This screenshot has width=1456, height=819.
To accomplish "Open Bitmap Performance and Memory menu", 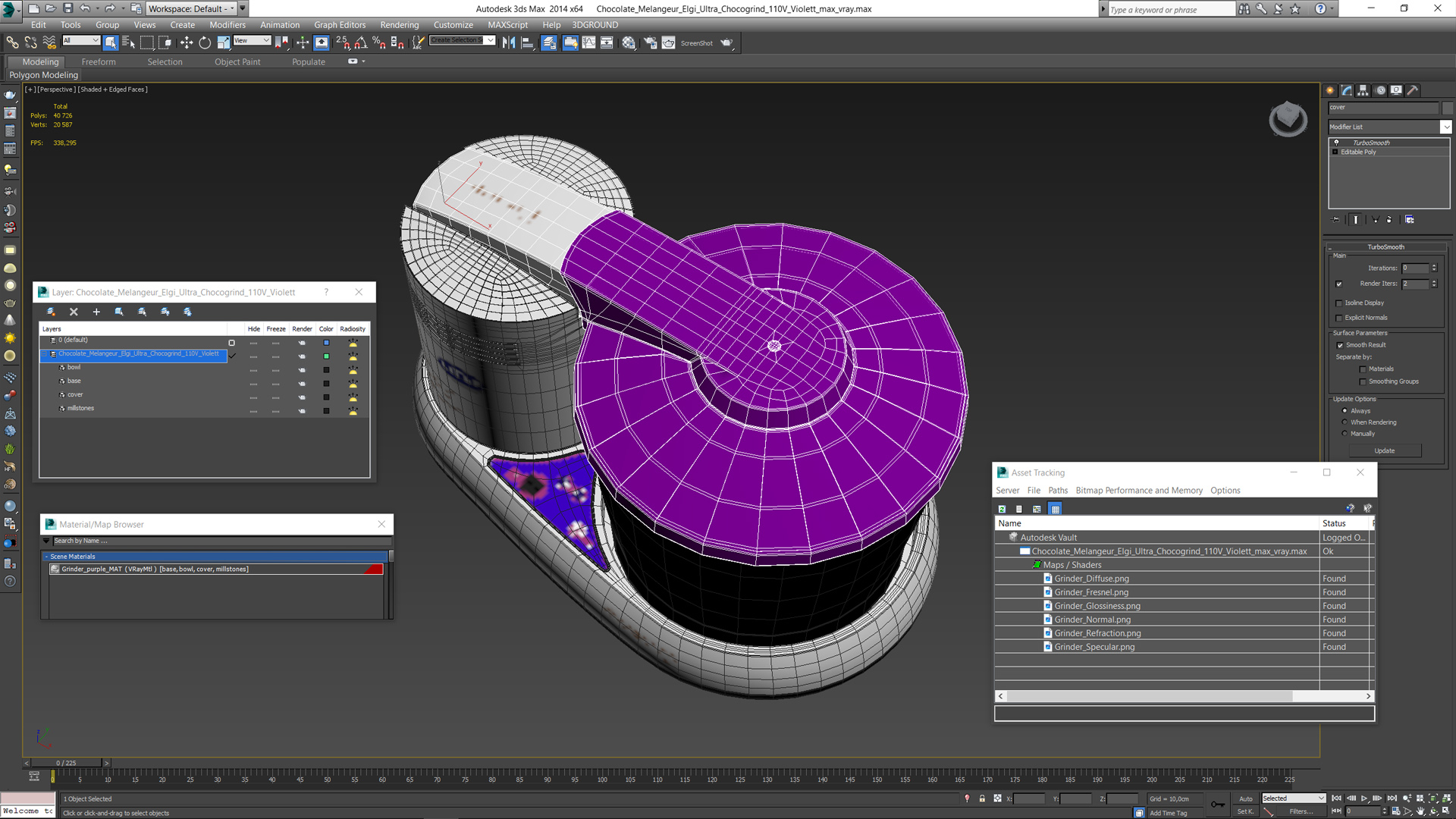I will tap(1139, 491).
